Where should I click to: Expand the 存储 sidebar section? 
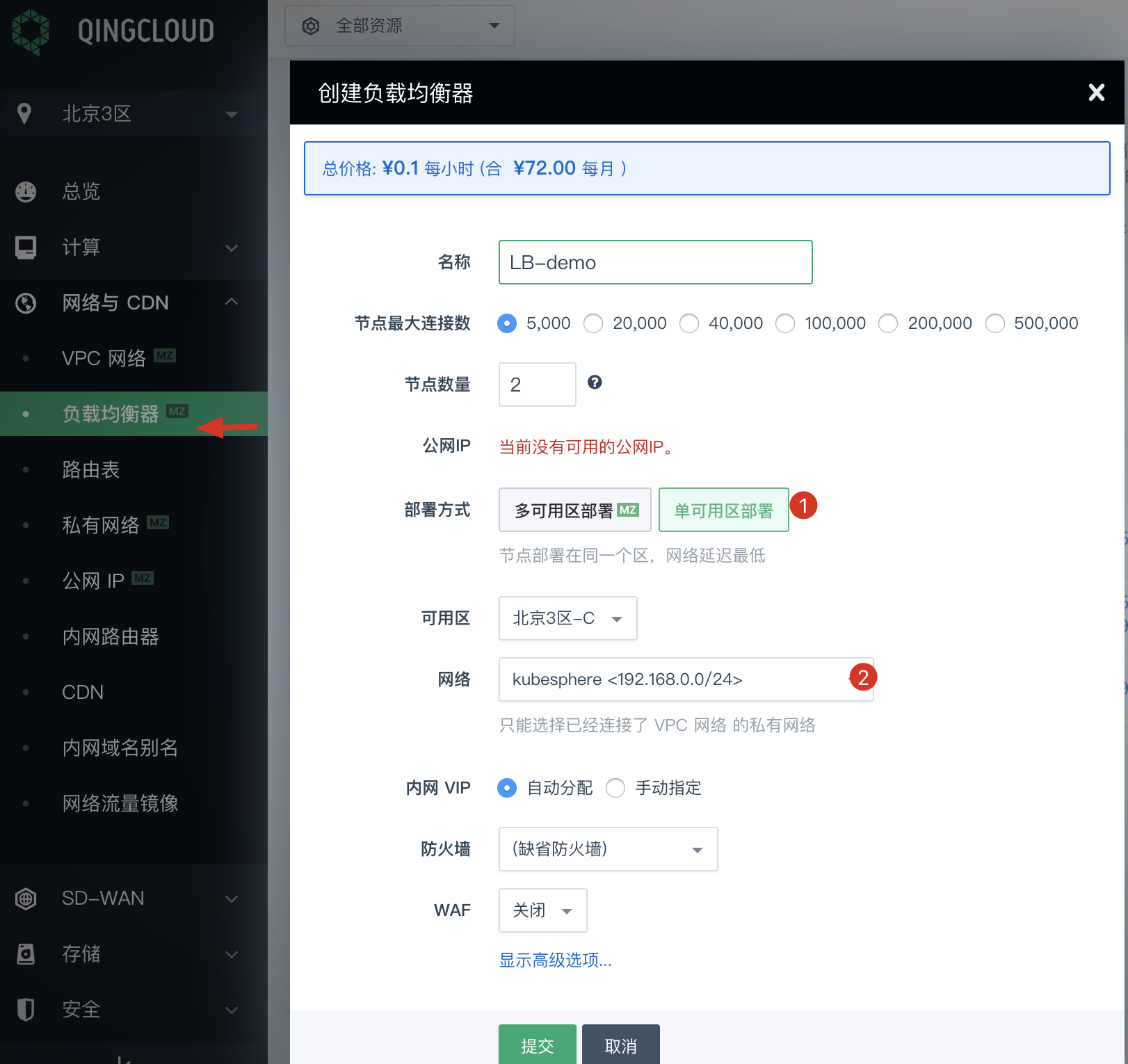pyautogui.click(x=232, y=954)
